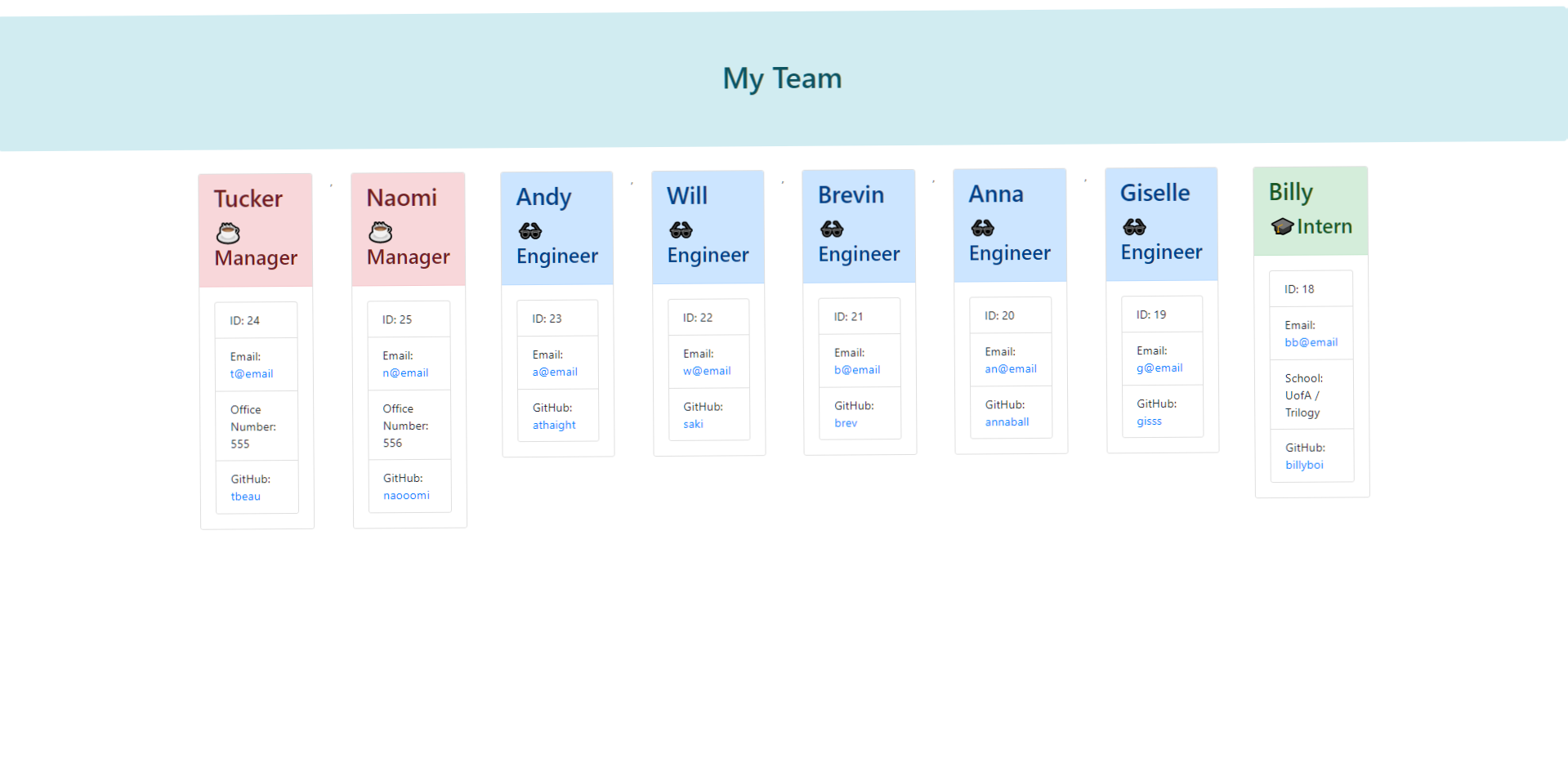Open Giselle's email link g@email
This screenshot has width=1568, height=767.
pos(1159,368)
